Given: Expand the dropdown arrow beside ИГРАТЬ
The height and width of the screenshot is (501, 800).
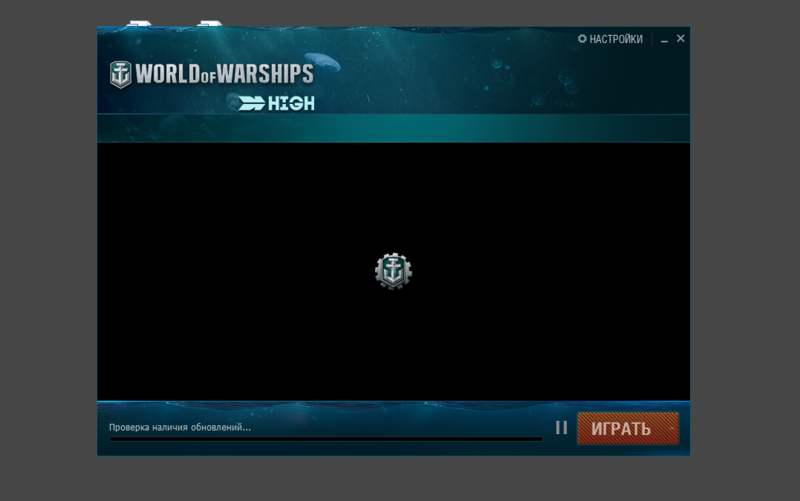Looking at the screenshot, I should coord(672,429).
